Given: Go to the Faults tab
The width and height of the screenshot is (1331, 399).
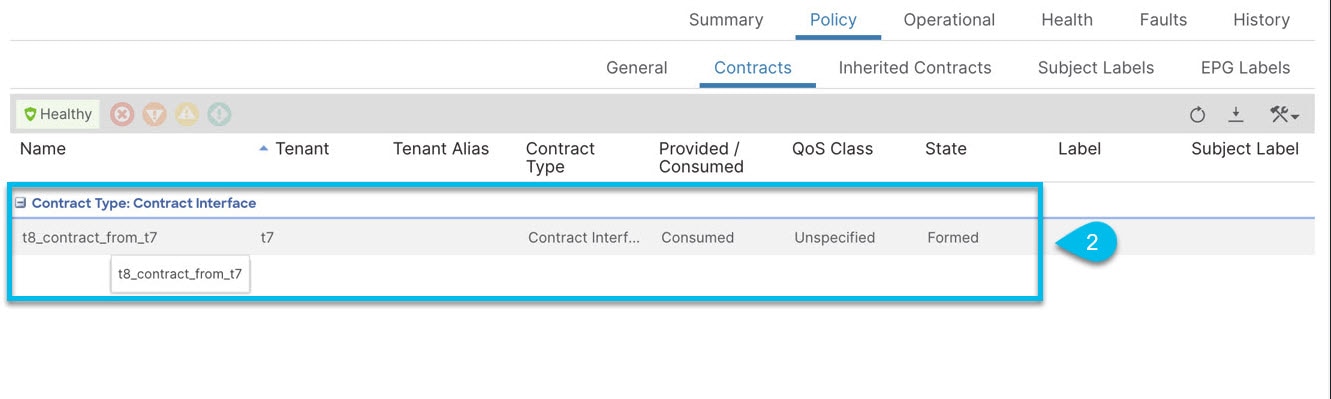Looking at the screenshot, I should [1163, 20].
